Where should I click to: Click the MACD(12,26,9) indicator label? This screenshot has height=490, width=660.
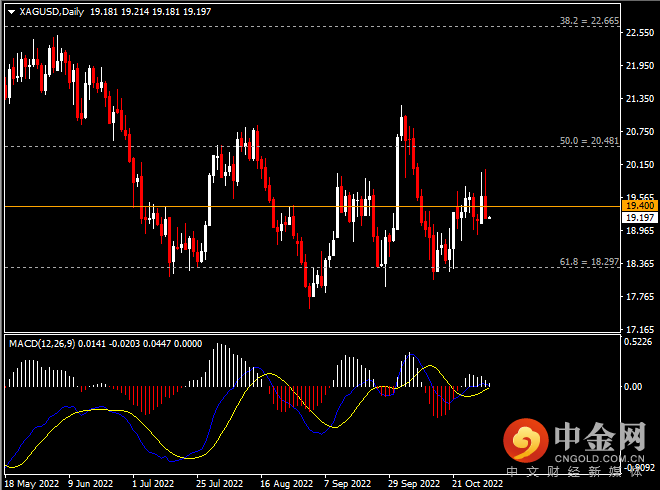(42, 344)
